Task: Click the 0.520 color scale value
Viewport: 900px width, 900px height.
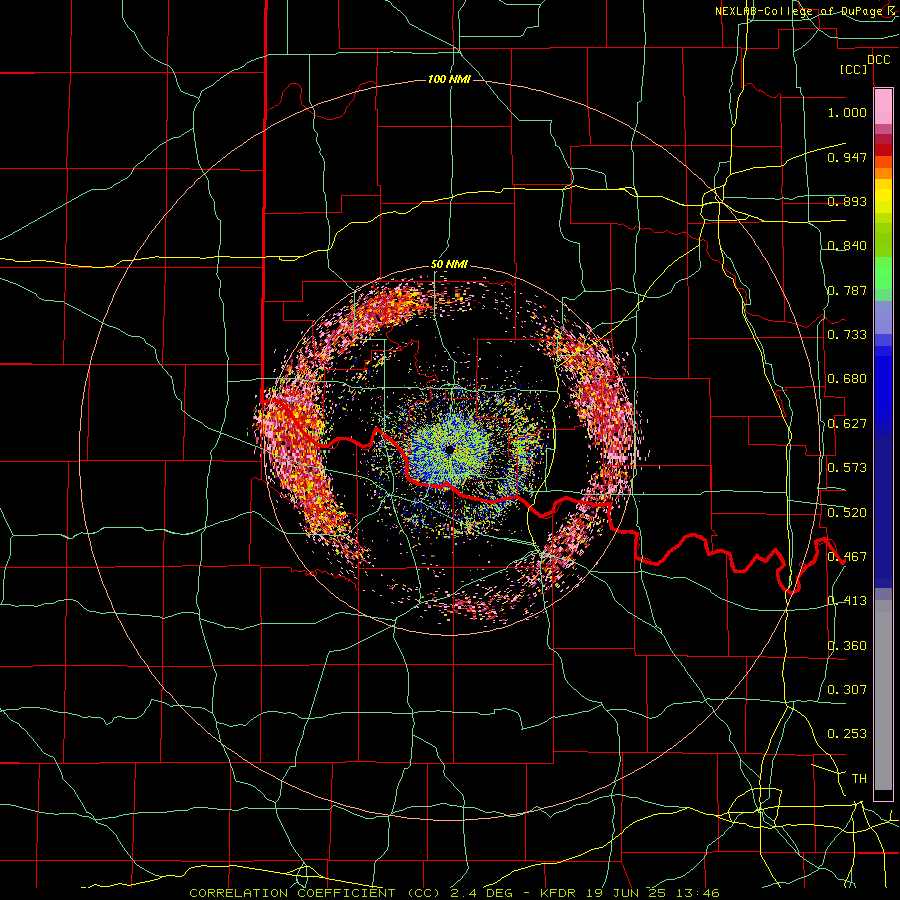Action: pyautogui.click(x=847, y=513)
